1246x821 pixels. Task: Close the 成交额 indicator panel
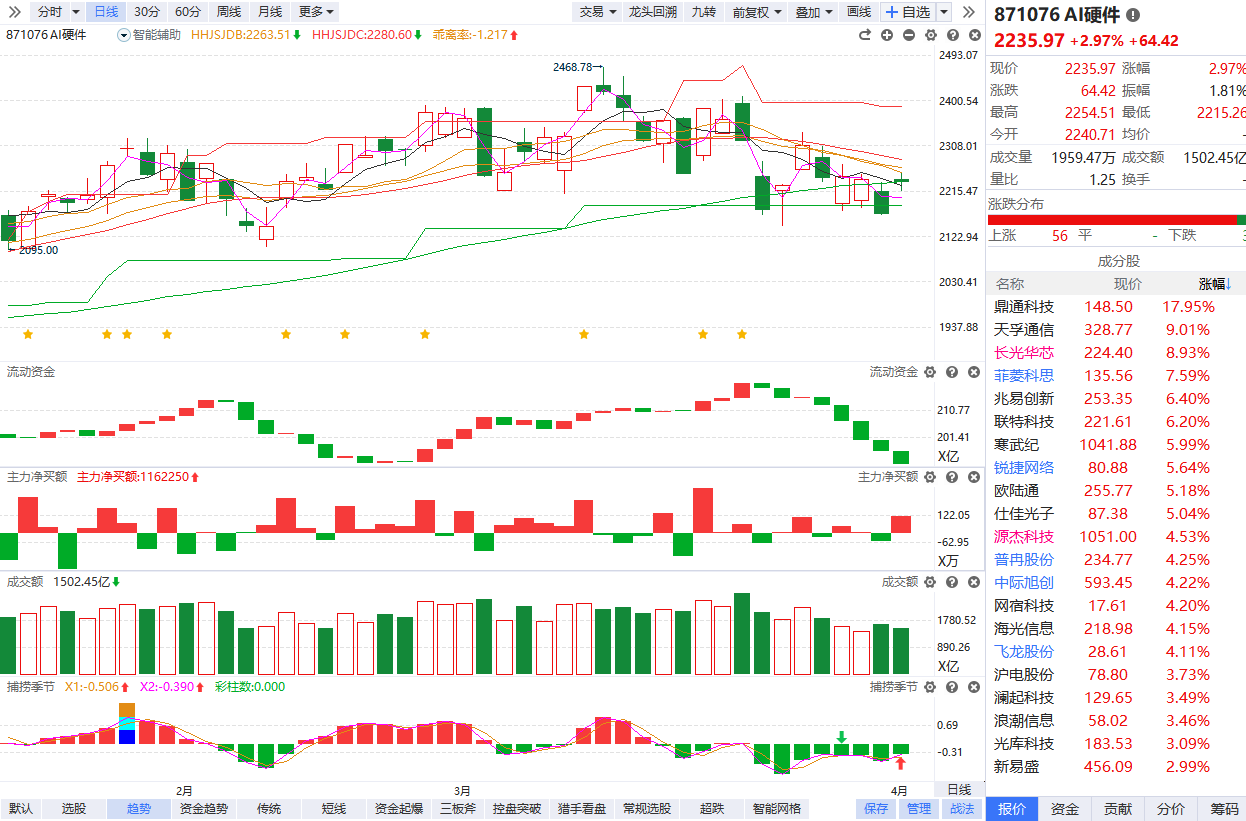970,581
